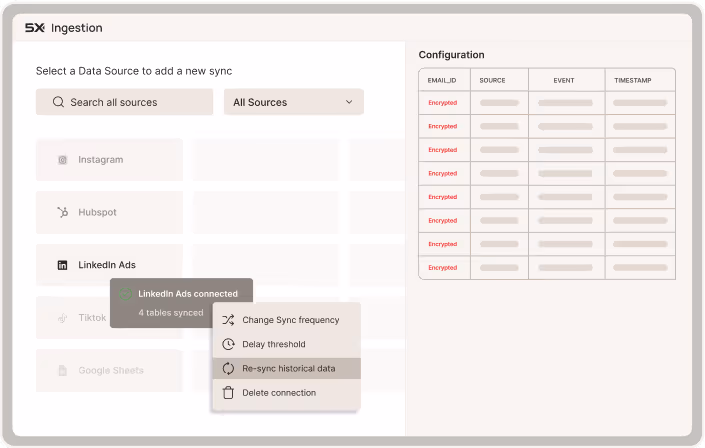The image size is (705, 448).
Task: Click the Configuration heading
Action: [x=451, y=55]
